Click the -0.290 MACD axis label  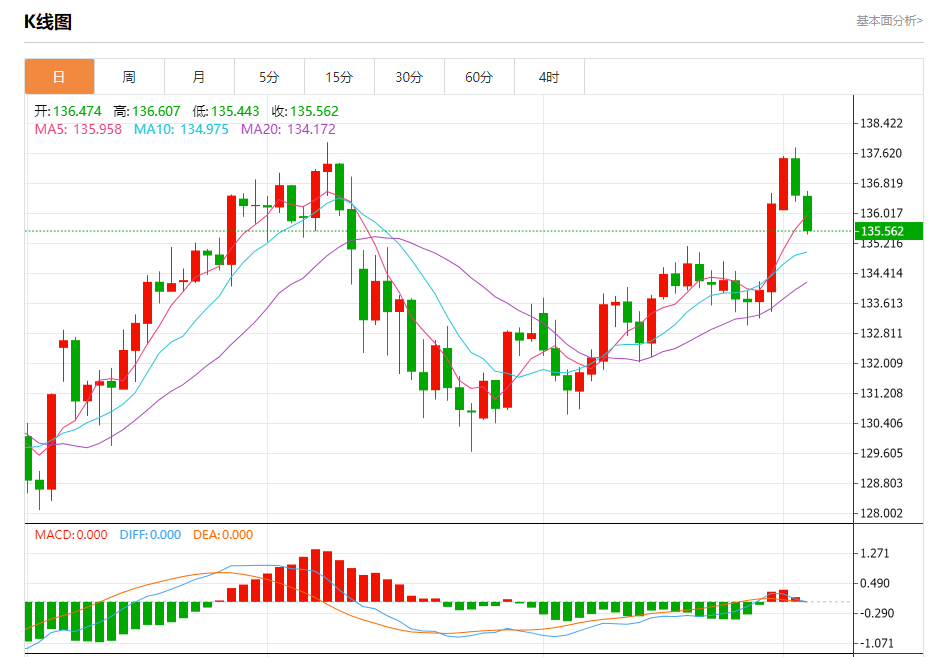(x=877, y=613)
